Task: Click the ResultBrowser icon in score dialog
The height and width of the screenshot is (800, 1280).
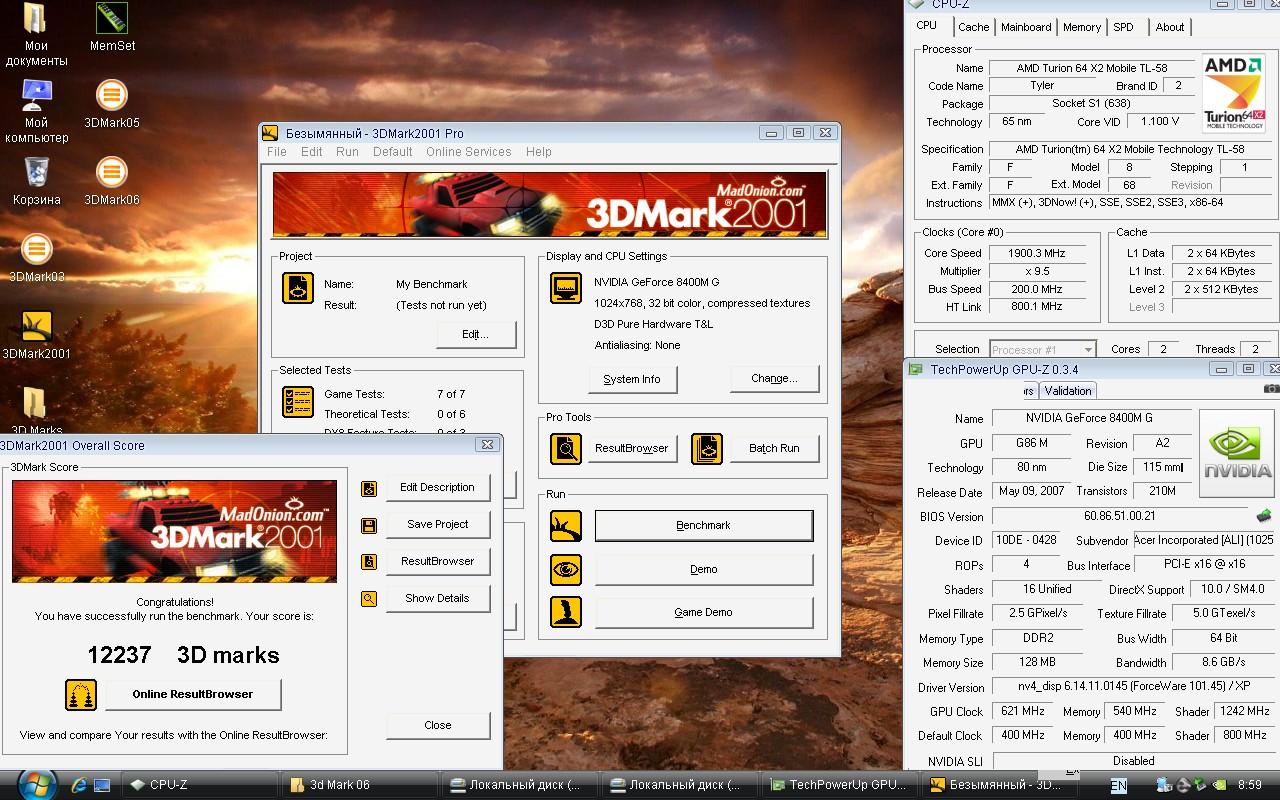Action: click(x=369, y=562)
